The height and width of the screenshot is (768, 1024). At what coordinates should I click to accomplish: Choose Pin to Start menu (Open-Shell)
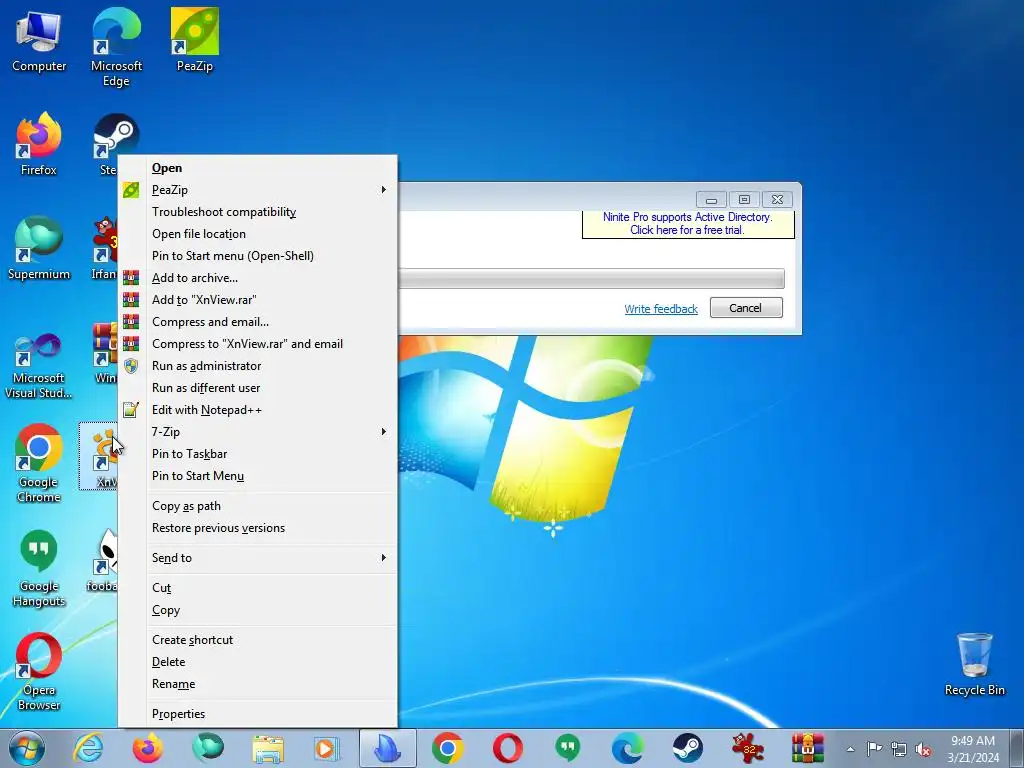pos(258,255)
